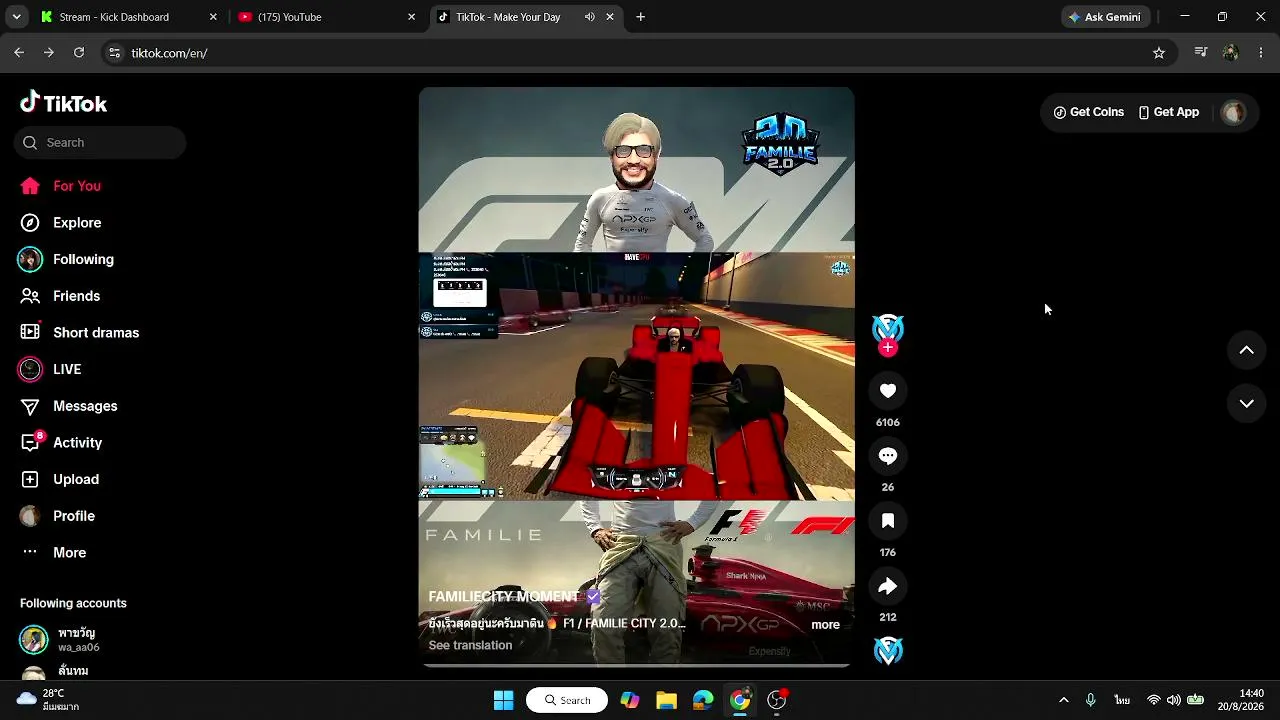Click the Ask Gemini button

click(1105, 17)
